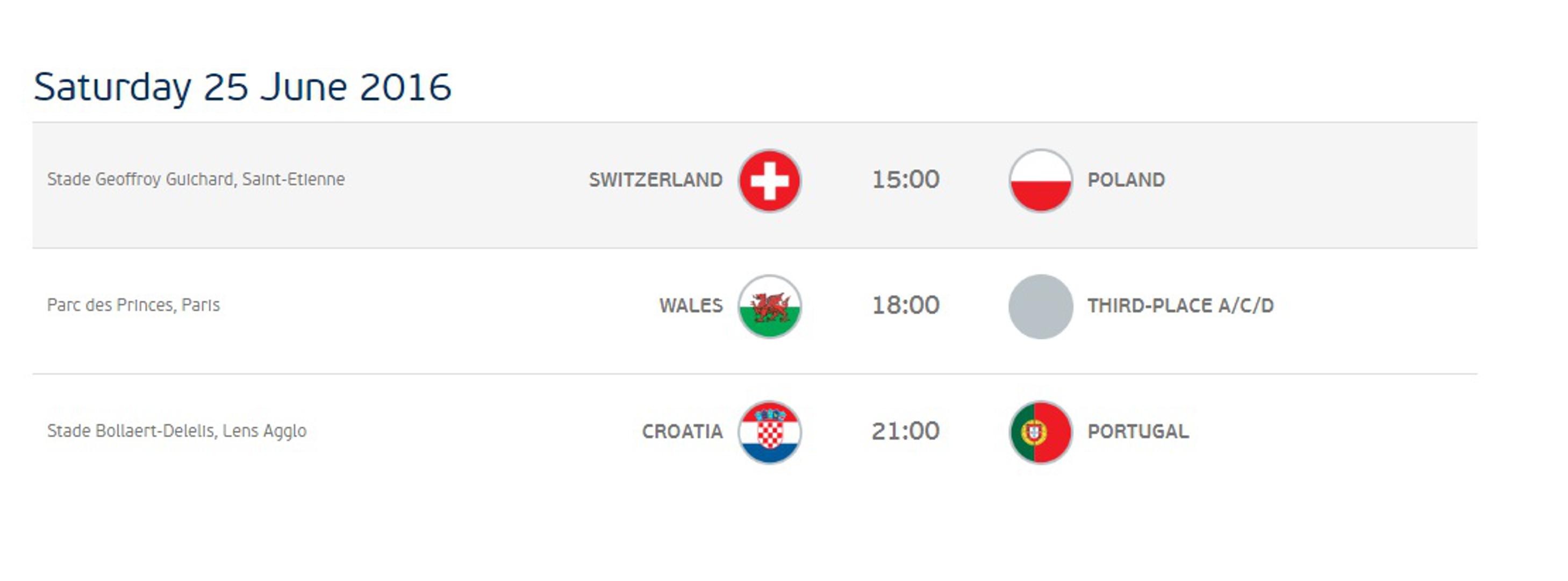
Task: Select the WALES team name
Action: tap(690, 306)
